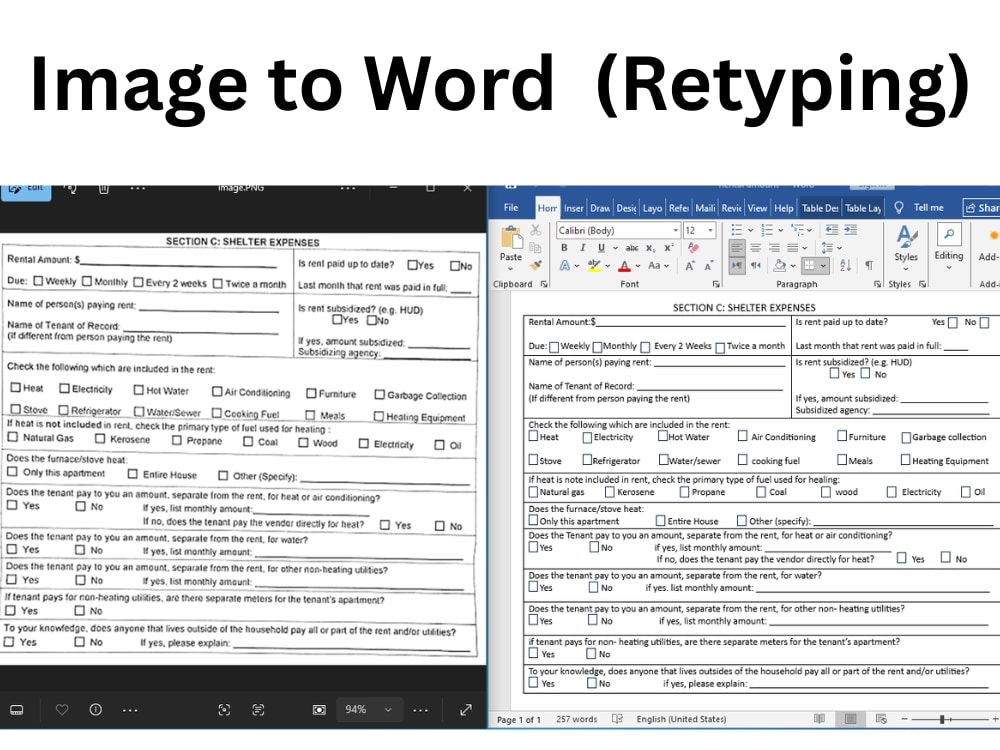1000x750 pixels.
Task: Click the Paste clipboard icon
Action: click(x=511, y=237)
